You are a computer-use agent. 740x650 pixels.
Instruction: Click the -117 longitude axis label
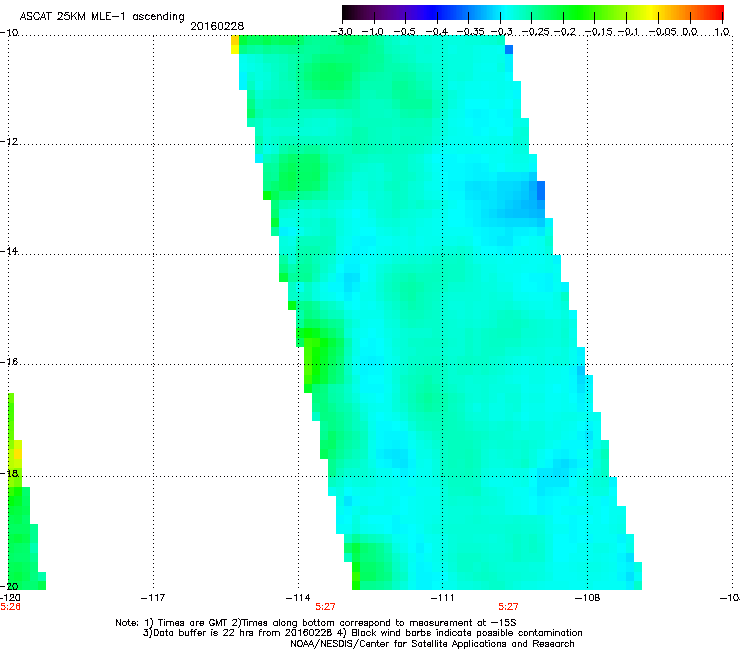[153, 598]
